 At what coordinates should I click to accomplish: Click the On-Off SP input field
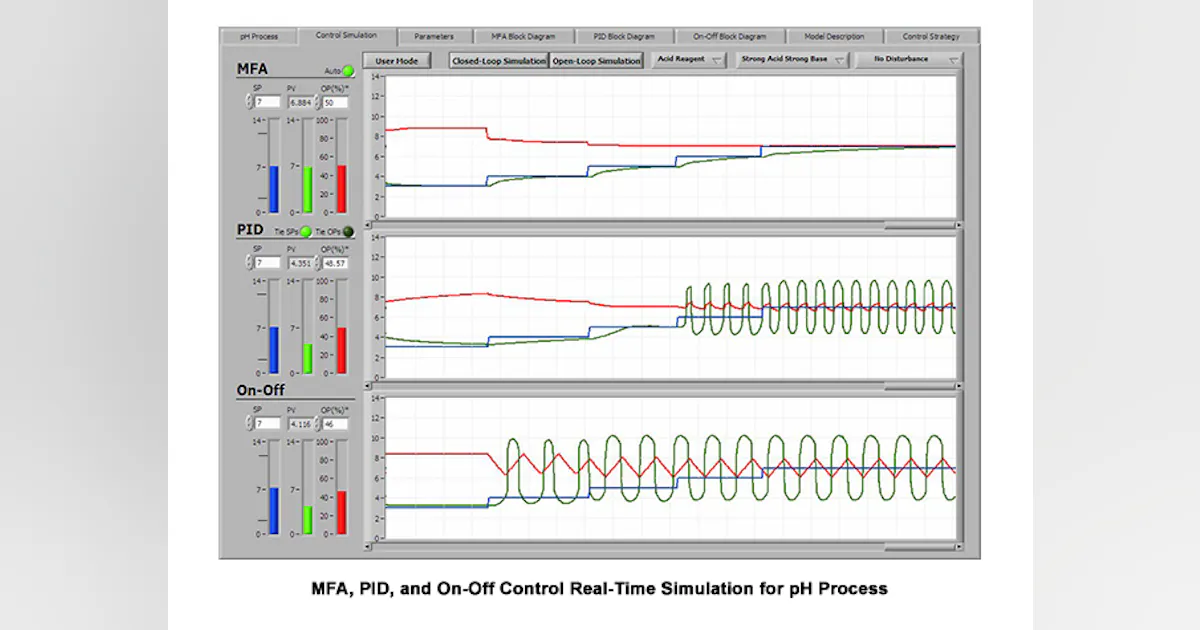267,424
